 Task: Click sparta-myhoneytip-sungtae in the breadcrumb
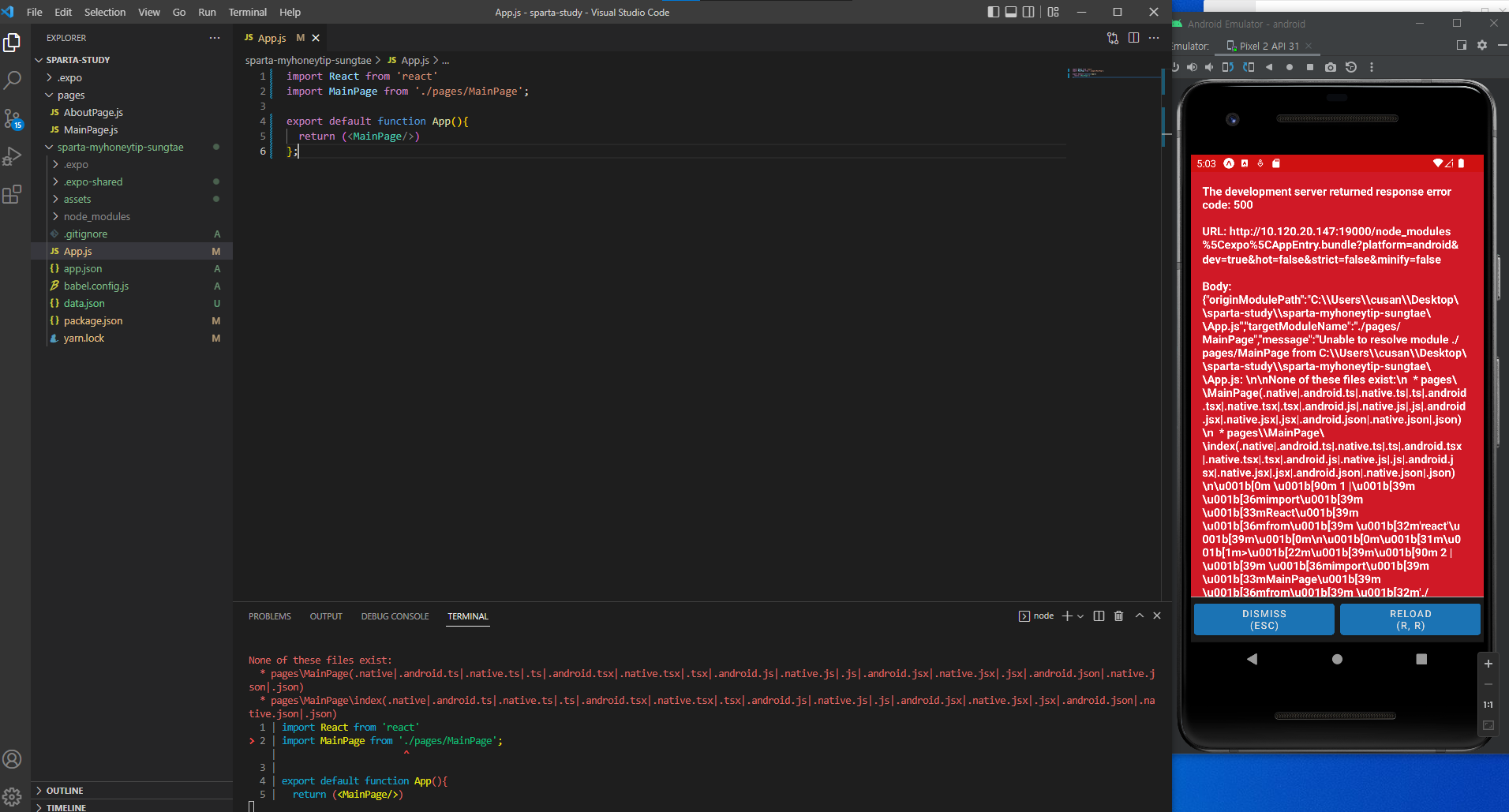(308, 60)
